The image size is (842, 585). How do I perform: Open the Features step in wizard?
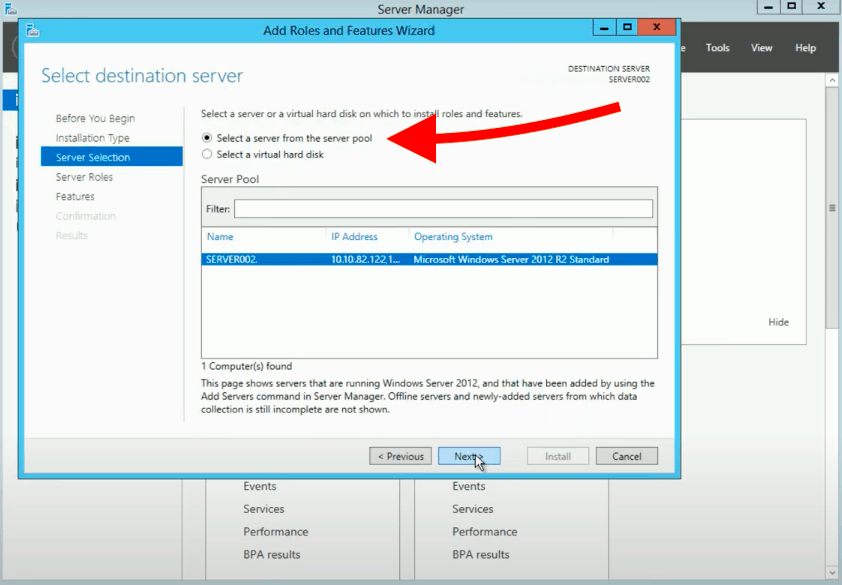tap(75, 197)
